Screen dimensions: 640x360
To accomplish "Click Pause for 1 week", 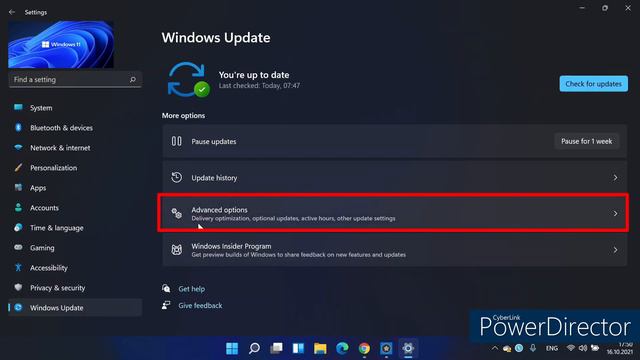I will pyautogui.click(x=587, y=141).
